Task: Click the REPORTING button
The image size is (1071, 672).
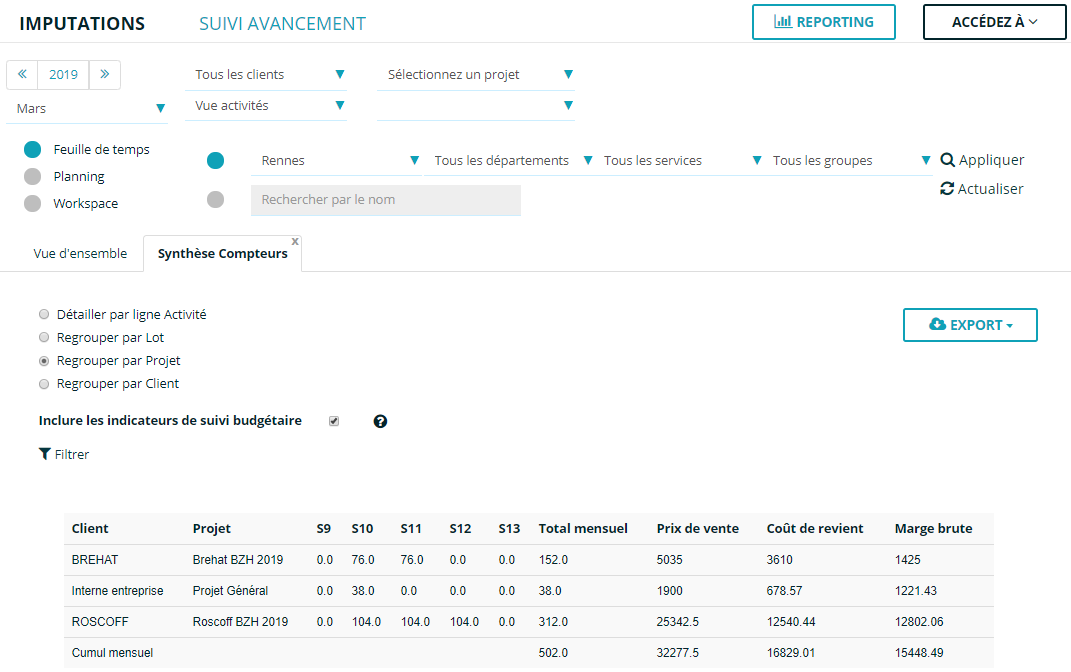Action: [824, 22]
